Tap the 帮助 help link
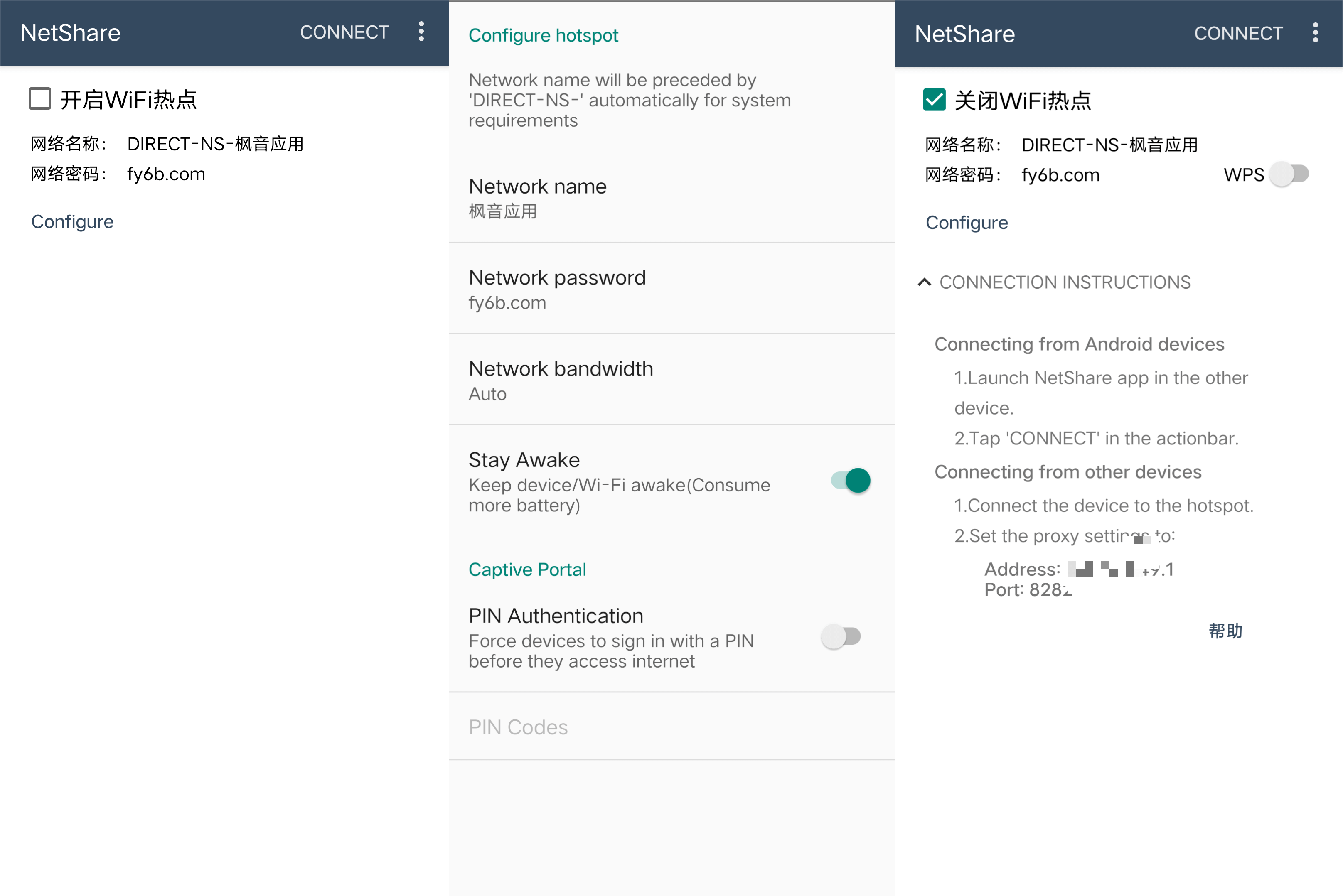This screenshot has width=1343, height=896. click(x=1226, y=630)
